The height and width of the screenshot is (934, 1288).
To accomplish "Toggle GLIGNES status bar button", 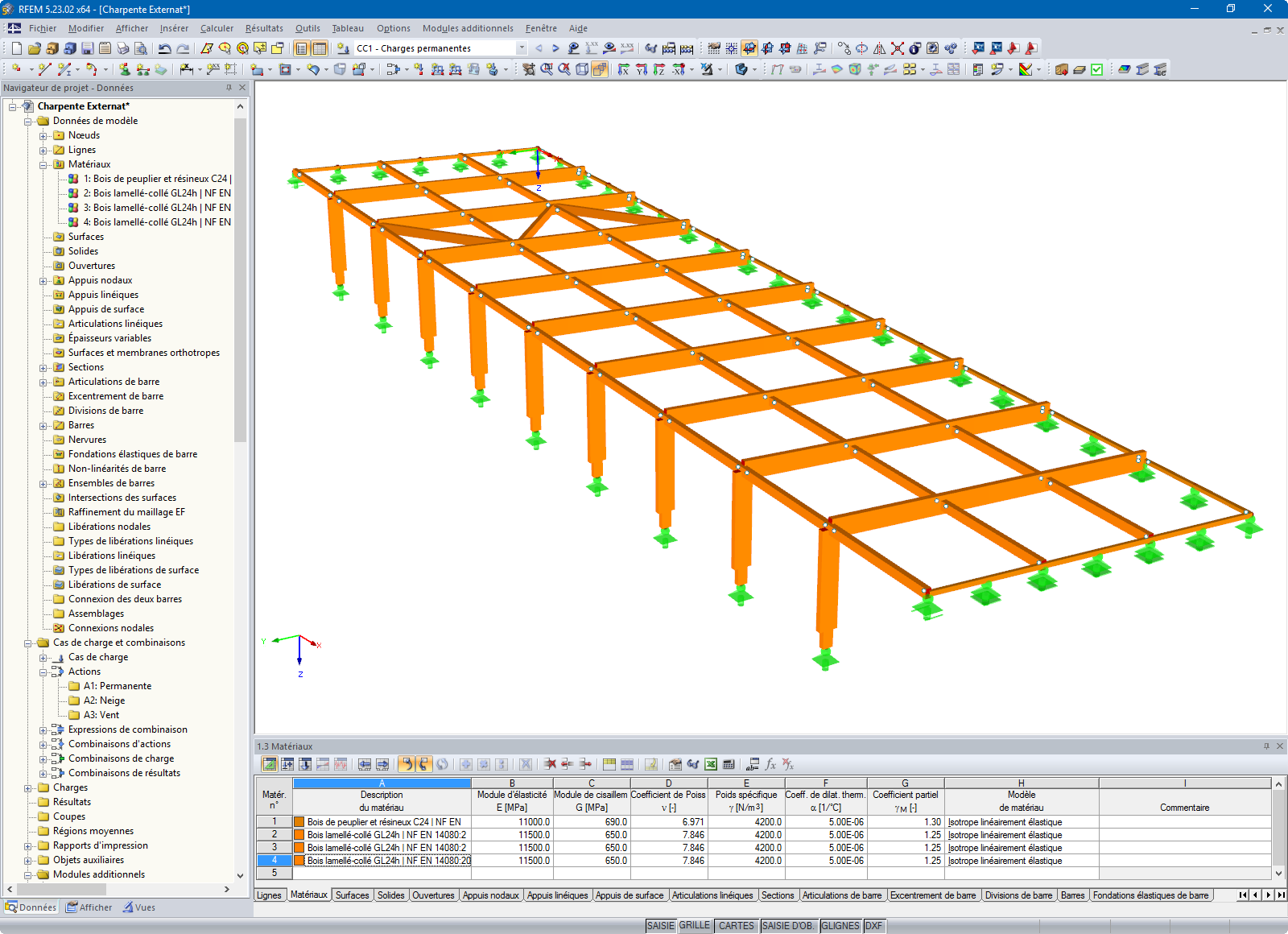I will pyautogui.click(x=840, y=926).
